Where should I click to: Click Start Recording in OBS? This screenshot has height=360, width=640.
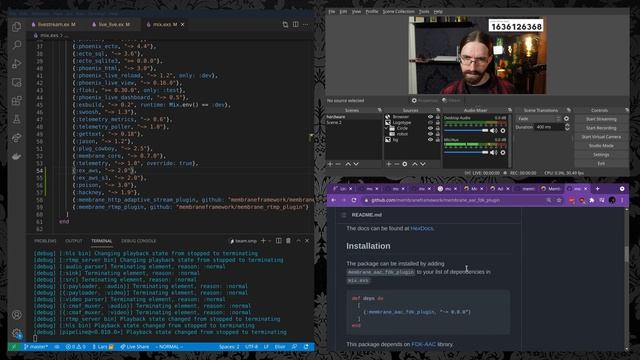click(601, 128)
